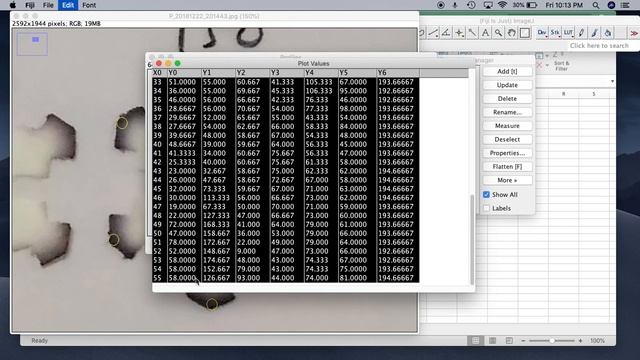
Task: Open the Edit menu
Action: click(68, 5)
